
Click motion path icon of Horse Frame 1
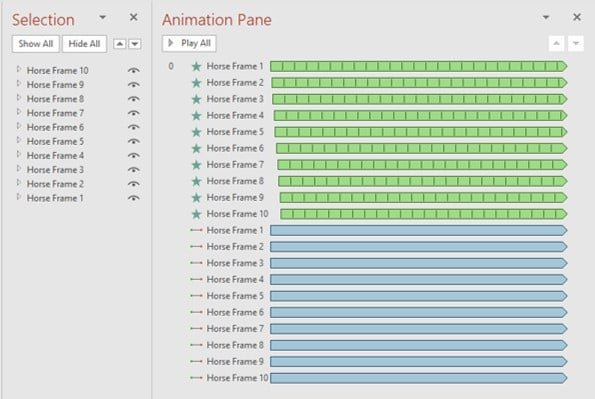[196, 230]
